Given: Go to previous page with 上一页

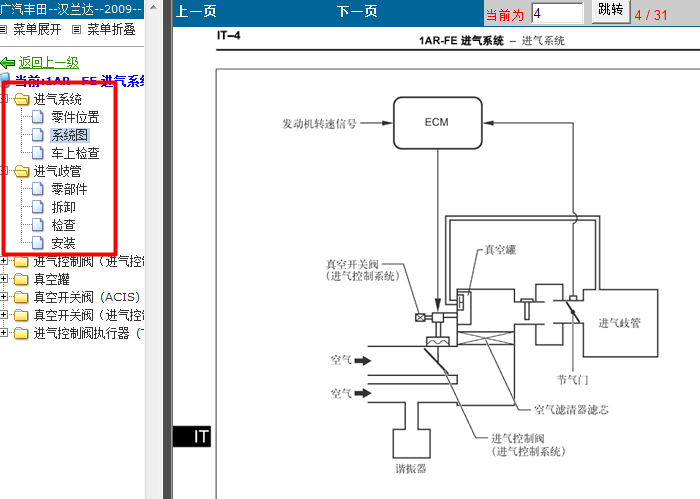Looking at the screenshot, I should coord(196,11).
